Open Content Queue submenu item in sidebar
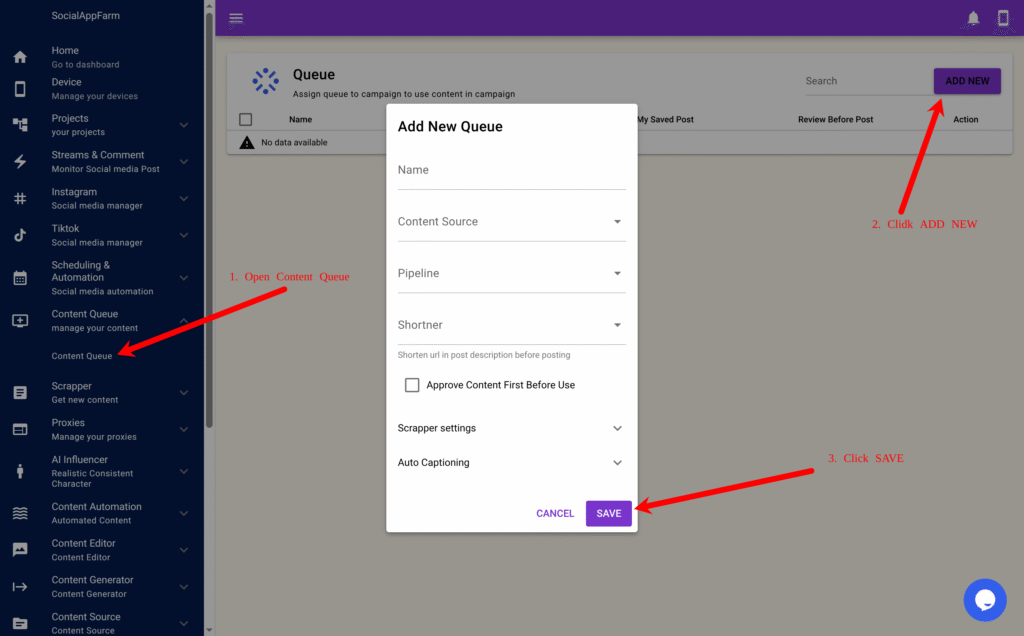The width and height of the screenshot is (1024, 636). (x=82, y=356)
